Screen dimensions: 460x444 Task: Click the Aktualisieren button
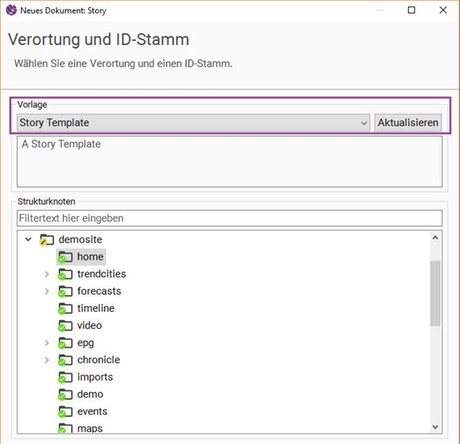coord(408,123)
